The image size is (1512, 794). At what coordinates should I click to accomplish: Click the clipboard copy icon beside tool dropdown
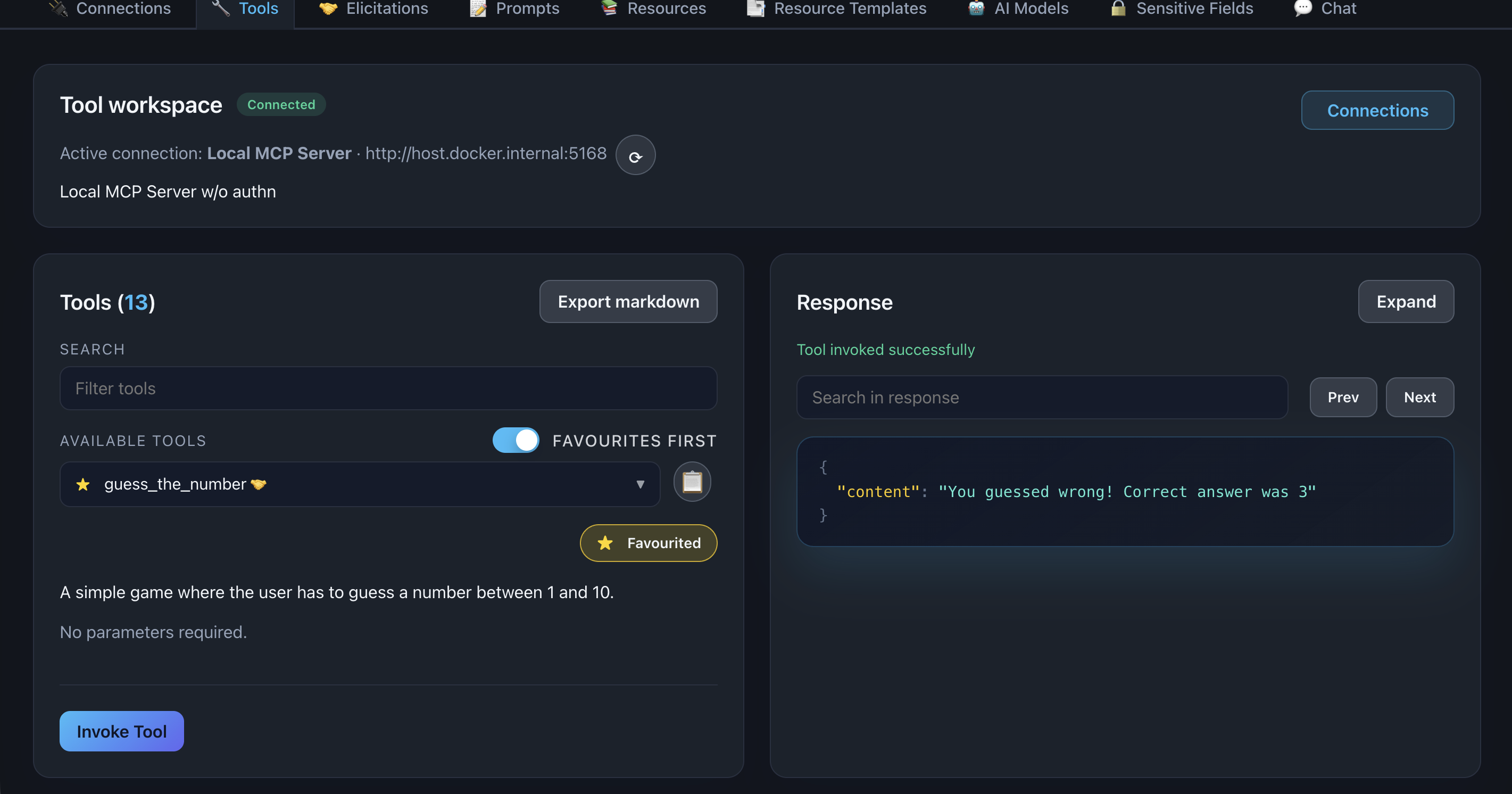pos(692,482)
